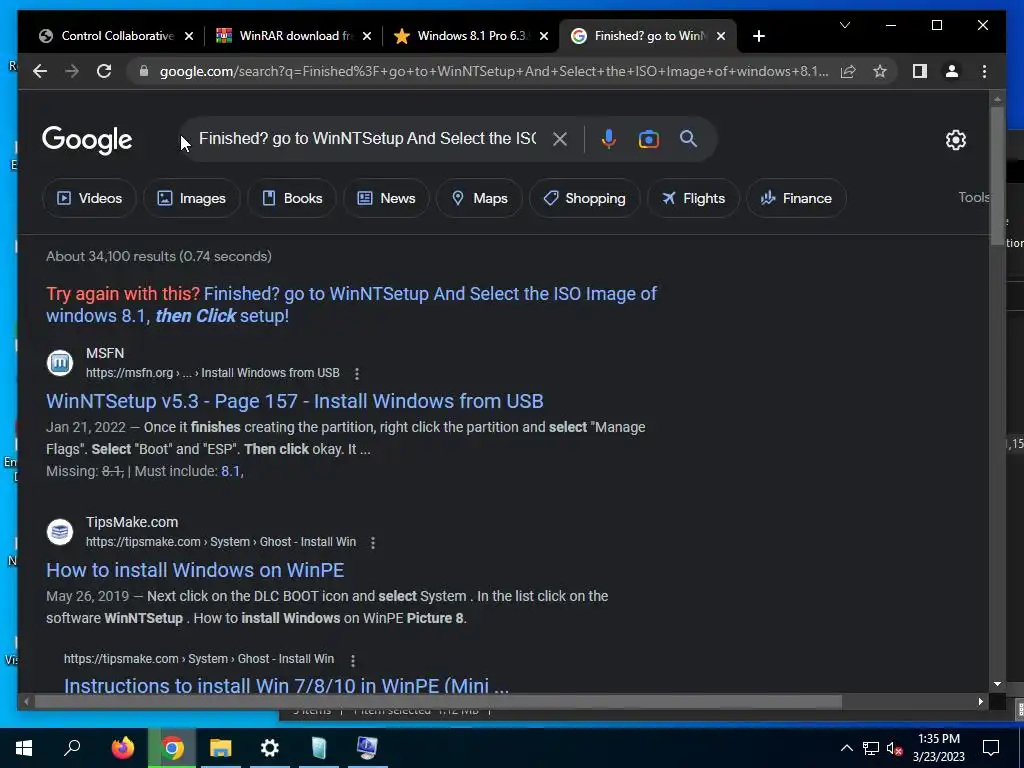This screenshot has width=1024, height=768.
Task: Open the Chrome profile menu
Action: [952, 71]
